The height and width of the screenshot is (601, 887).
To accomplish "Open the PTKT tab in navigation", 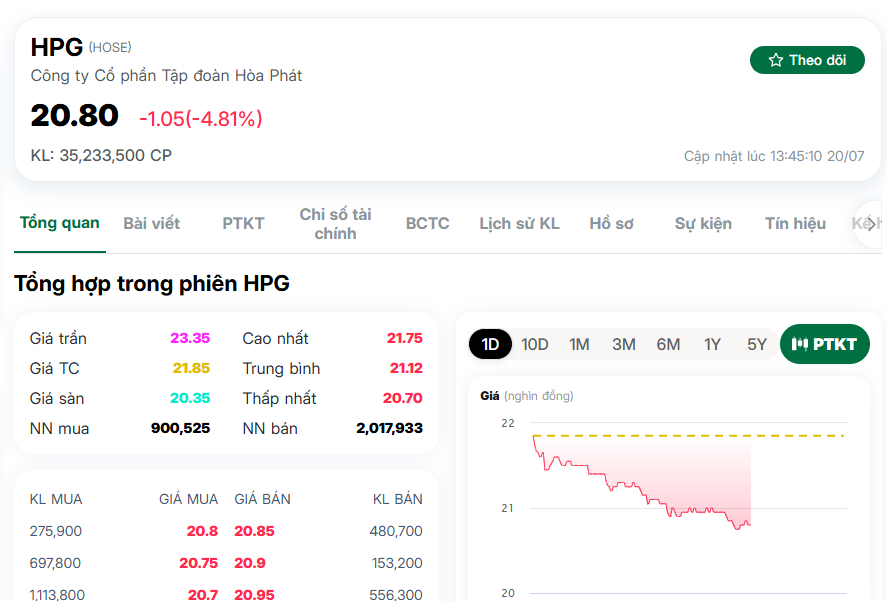I will tap(243, 224).
